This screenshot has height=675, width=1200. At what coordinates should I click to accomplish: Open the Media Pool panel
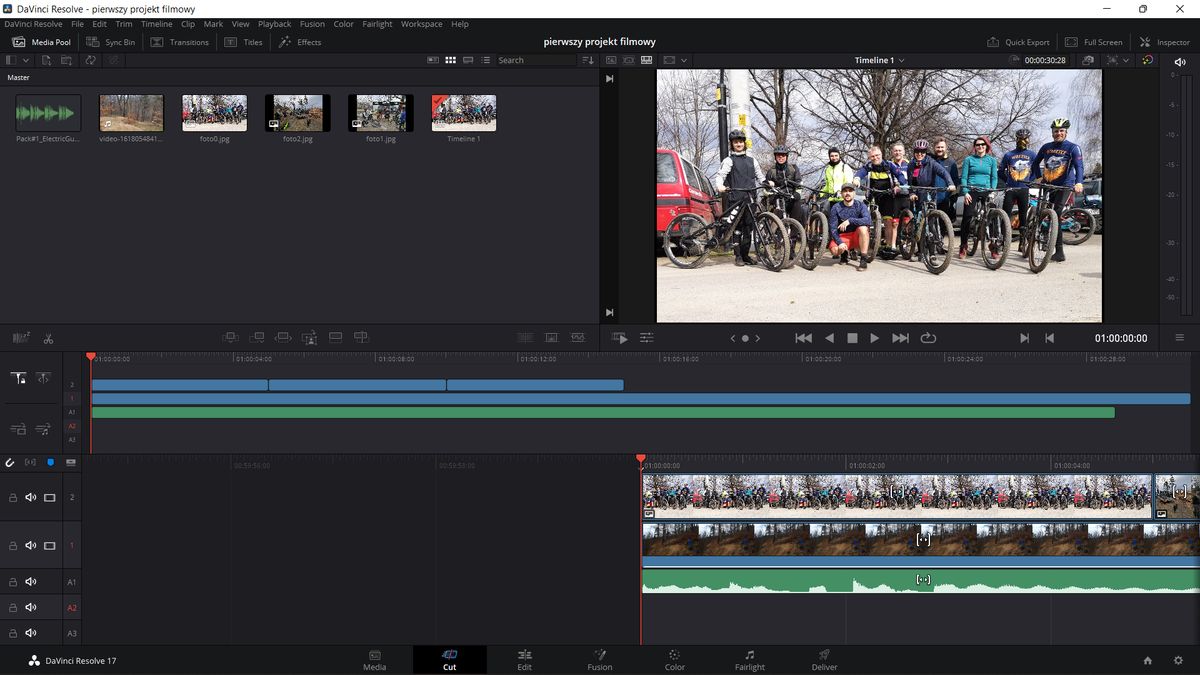coord(41,42)
